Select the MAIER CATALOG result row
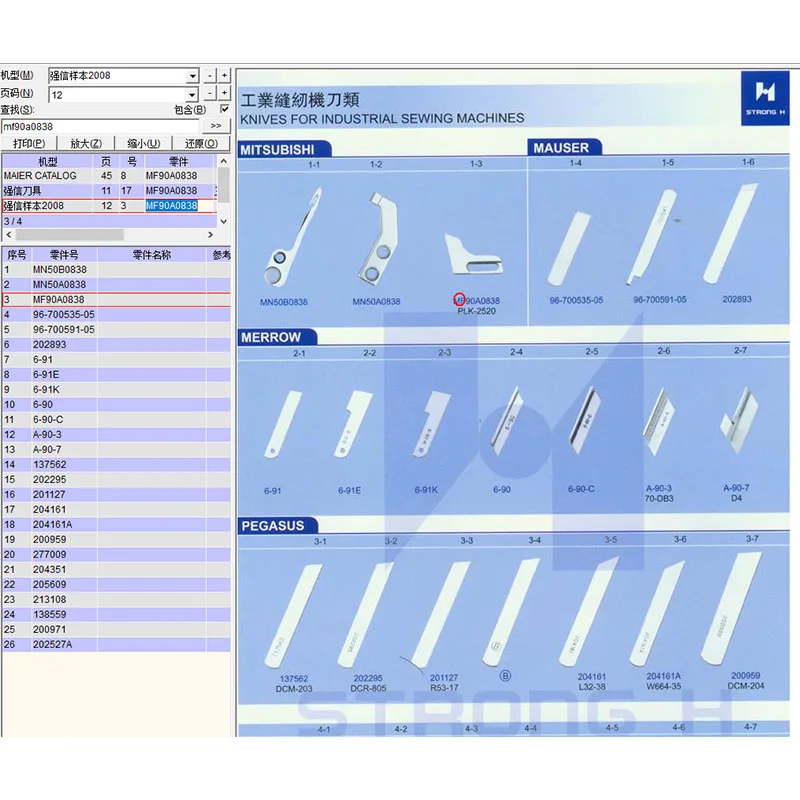Screen dimensions: 800x800 [109, 176]
